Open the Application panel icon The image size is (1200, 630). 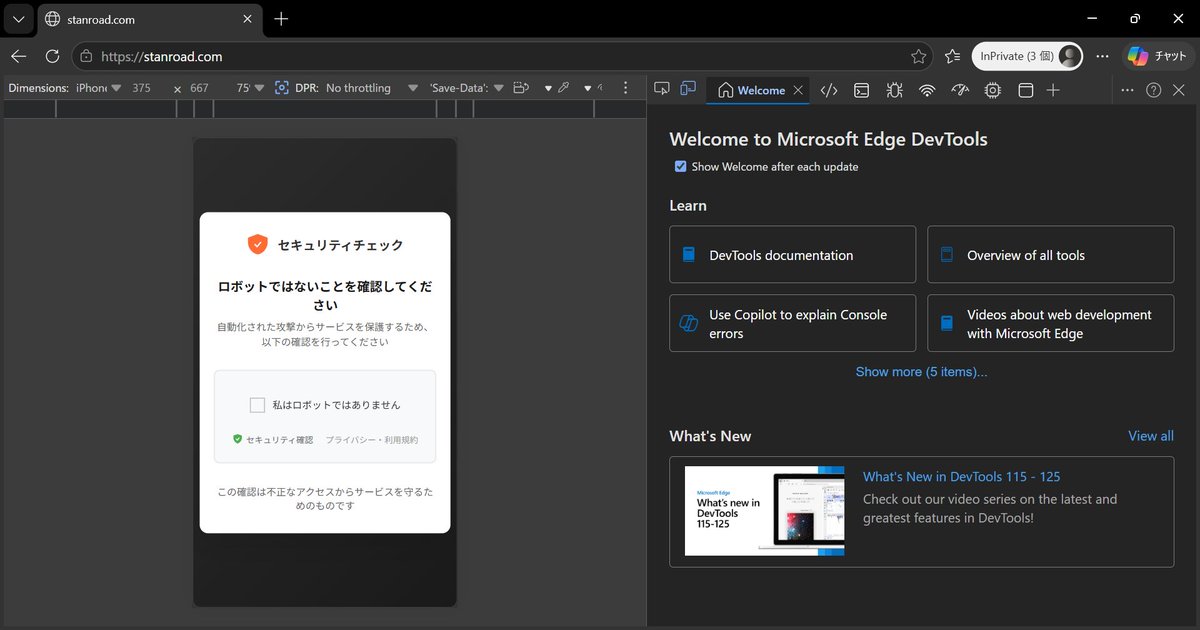point(1025,90)
